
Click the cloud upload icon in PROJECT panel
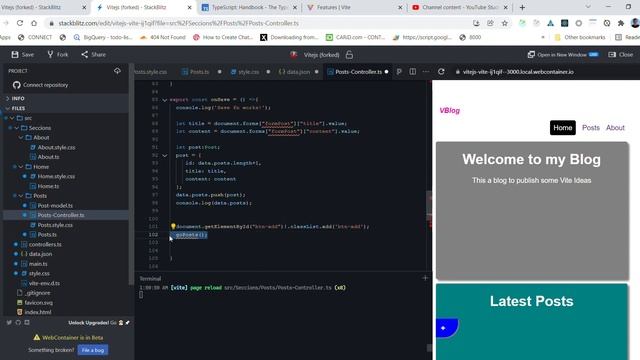[118, 71]
